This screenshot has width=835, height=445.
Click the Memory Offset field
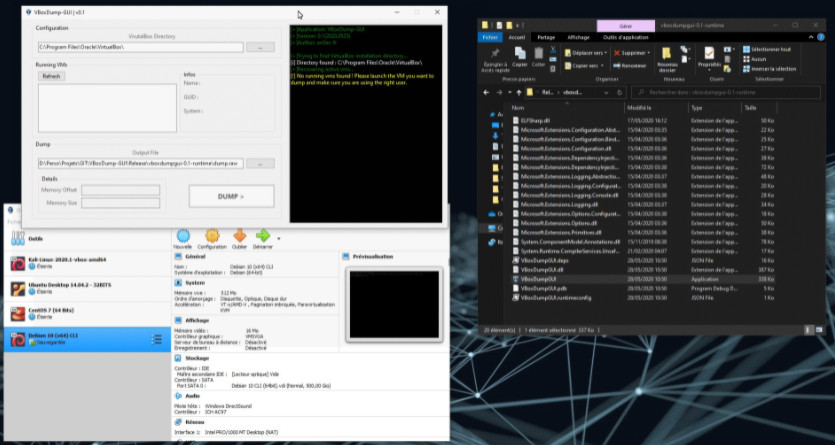[x=120, y=190]
